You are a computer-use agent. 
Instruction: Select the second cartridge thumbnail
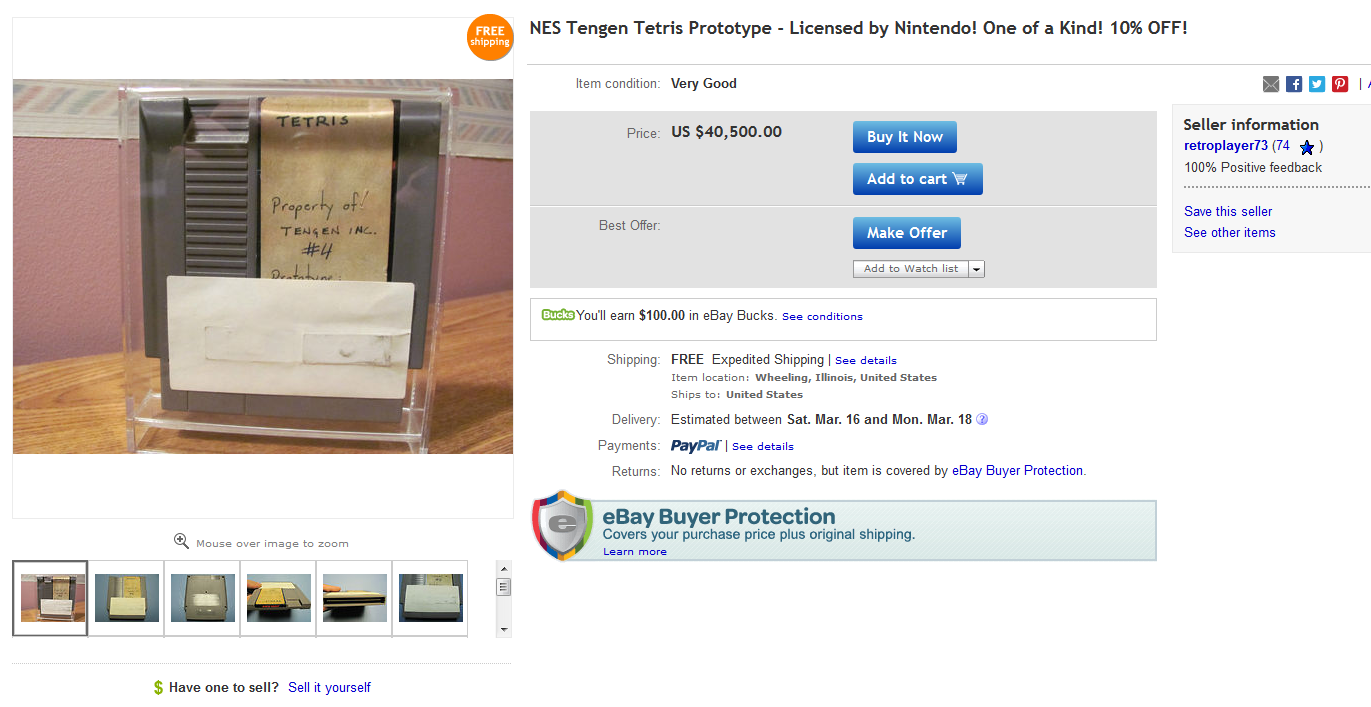click(127, 598)
